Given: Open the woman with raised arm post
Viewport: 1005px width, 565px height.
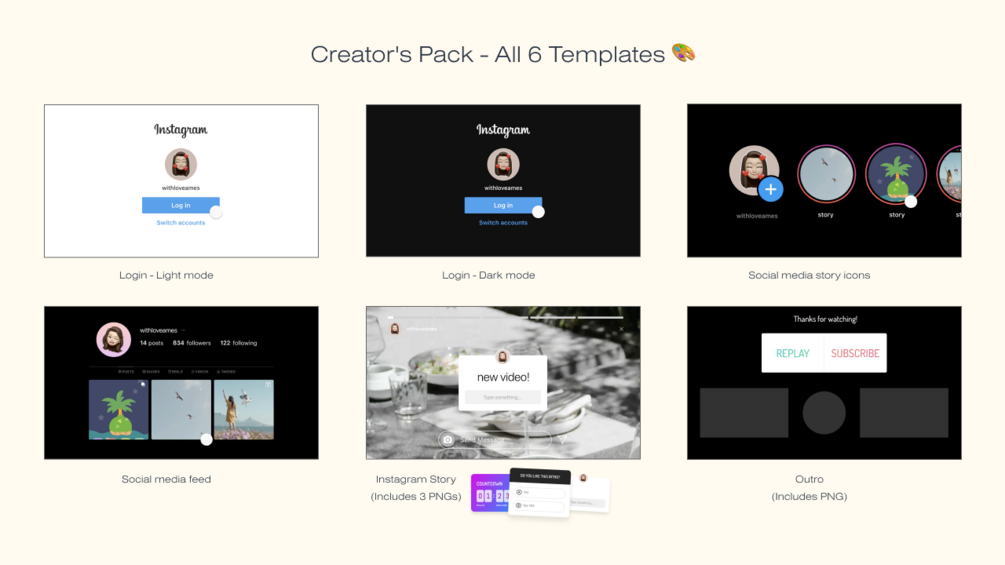Looking at the screenshot, I should tap(244, 409).
